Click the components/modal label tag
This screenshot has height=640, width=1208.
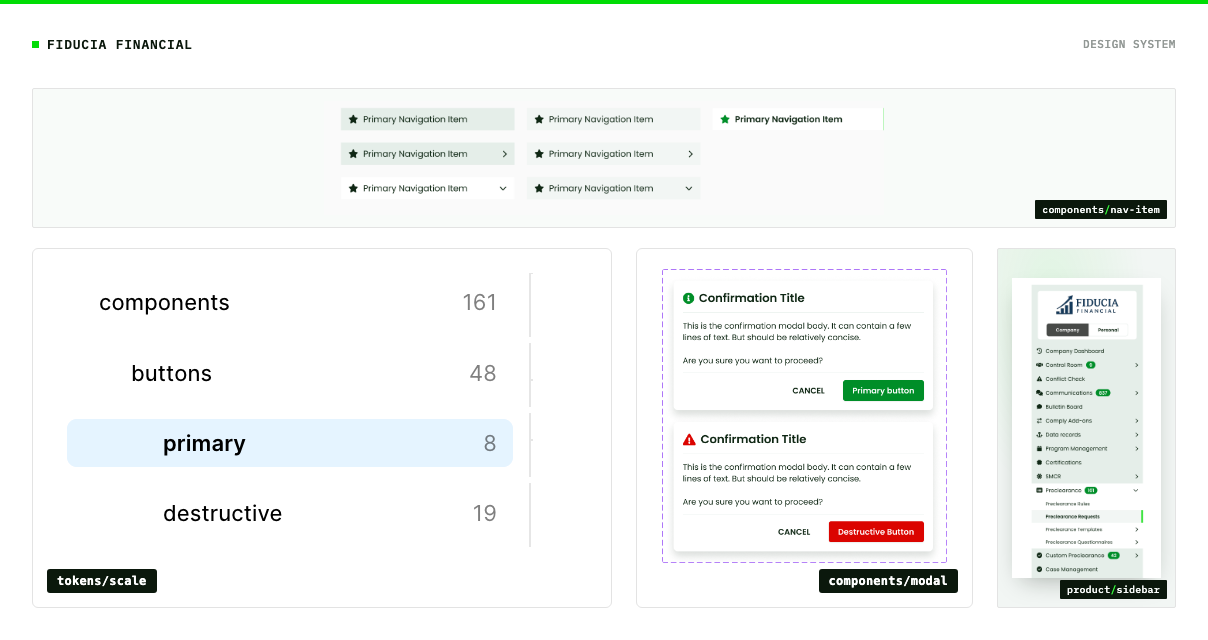888,581
